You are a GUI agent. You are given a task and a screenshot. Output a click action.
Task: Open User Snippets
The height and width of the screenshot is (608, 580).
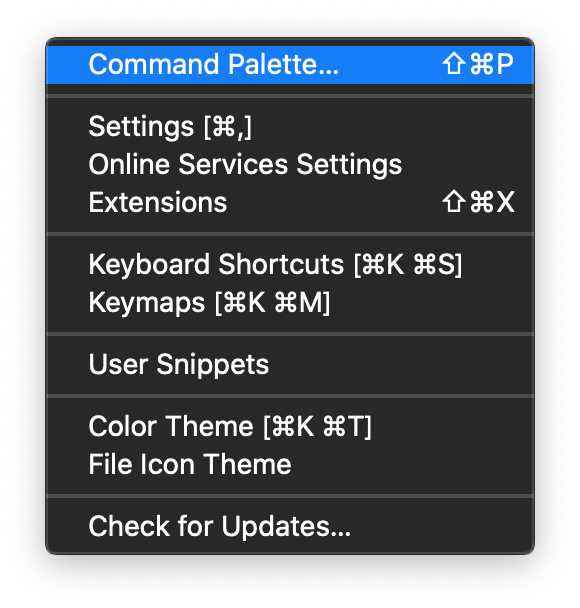click(x=290, y=364)
